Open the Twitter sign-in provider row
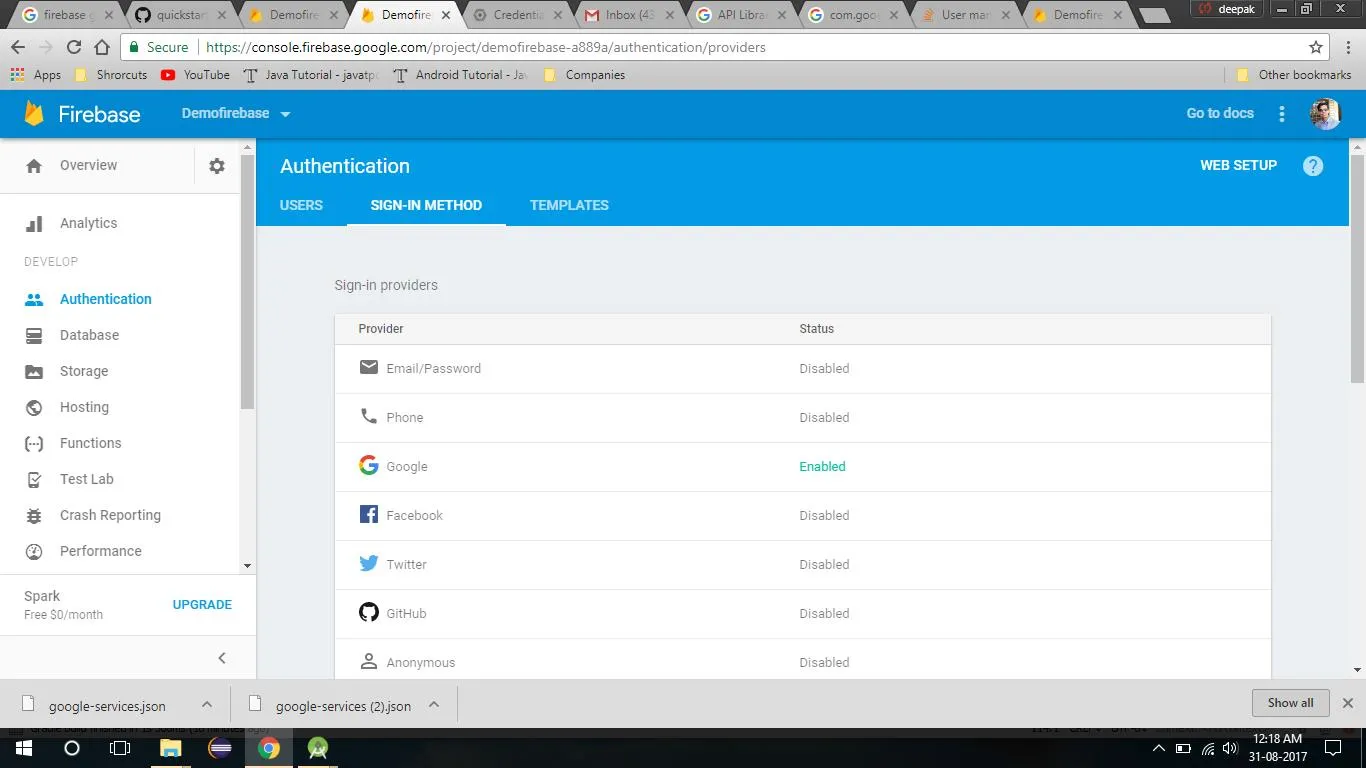The height and width of the screenshot is (768, 1366). 803,565
